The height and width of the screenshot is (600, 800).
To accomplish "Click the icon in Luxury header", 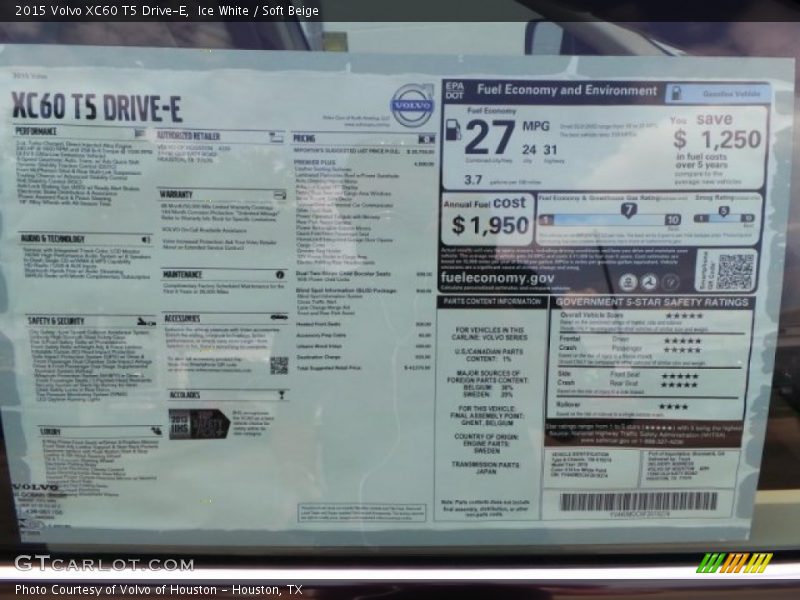I will click(x=157, y=431).
